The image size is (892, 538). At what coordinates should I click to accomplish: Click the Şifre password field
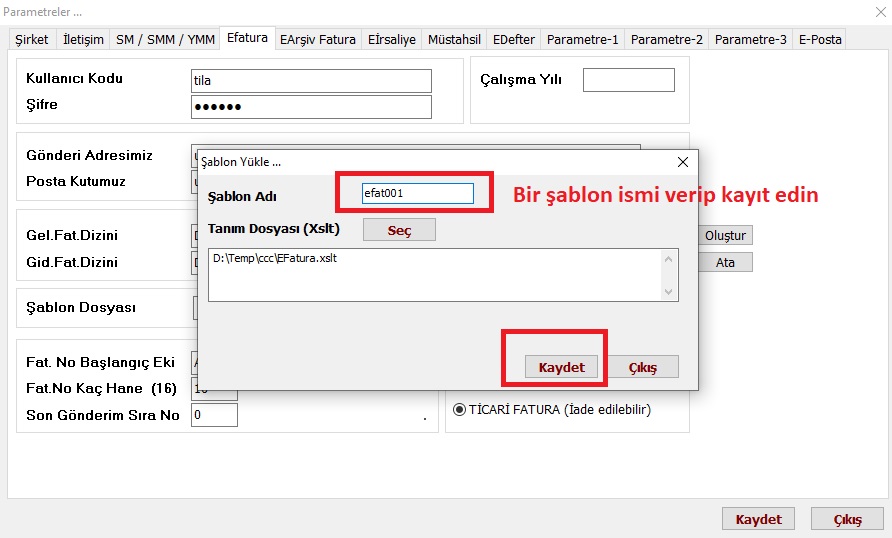click(x=311, y=107)
